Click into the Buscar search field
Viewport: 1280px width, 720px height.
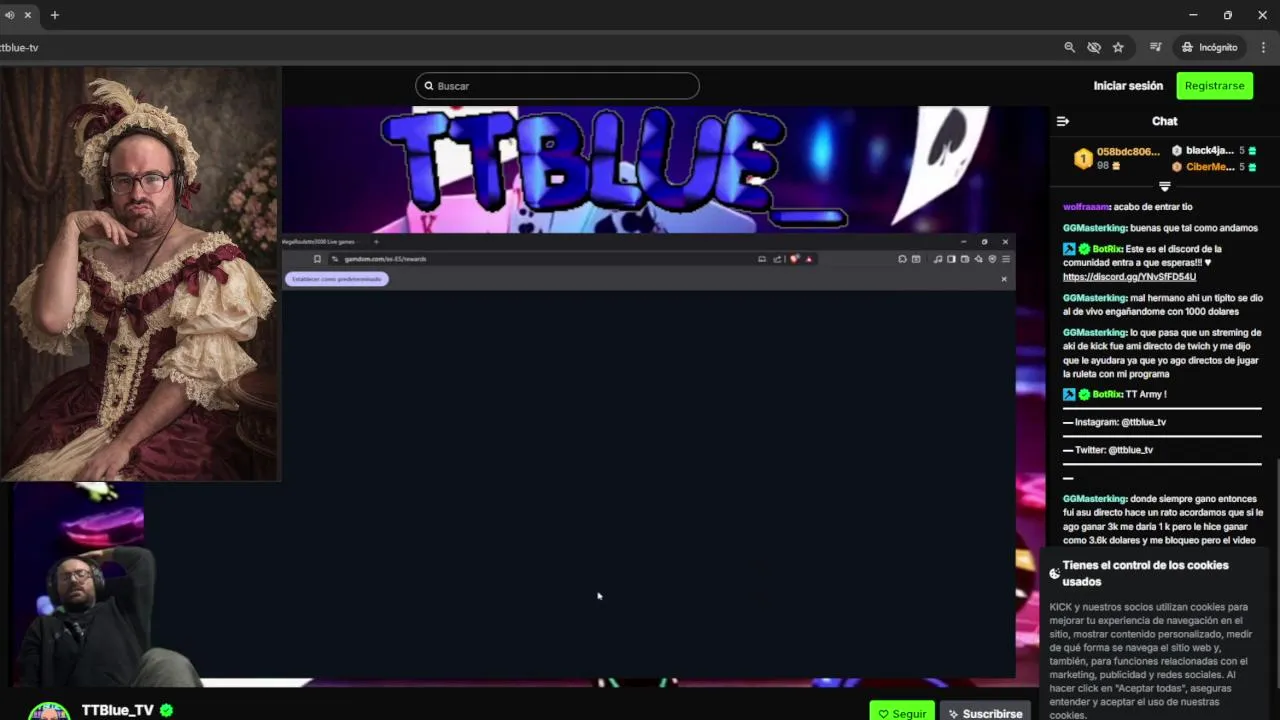pyautogui.click(x=557, y=86)
